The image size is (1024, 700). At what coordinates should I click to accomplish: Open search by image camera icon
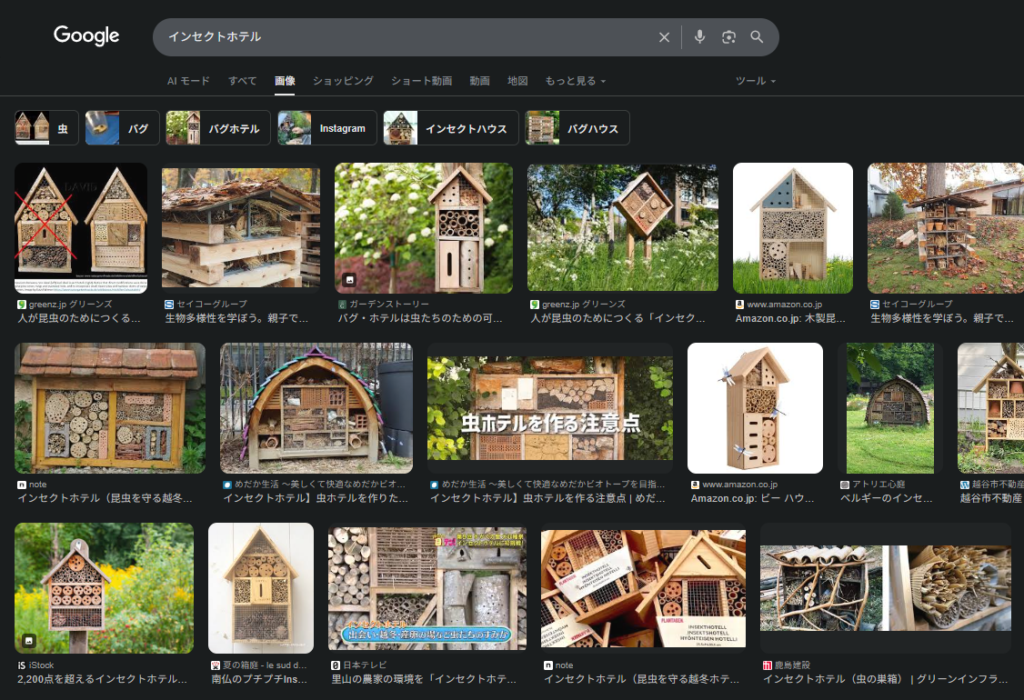(729, 37)
